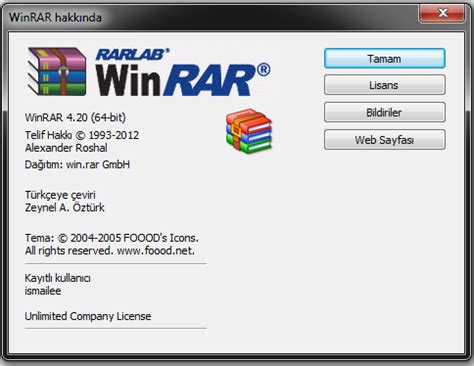The height and width of the screenshot is (366, 474).
Task: Close the WinRAR hakkında dialog
Action: 442,13
